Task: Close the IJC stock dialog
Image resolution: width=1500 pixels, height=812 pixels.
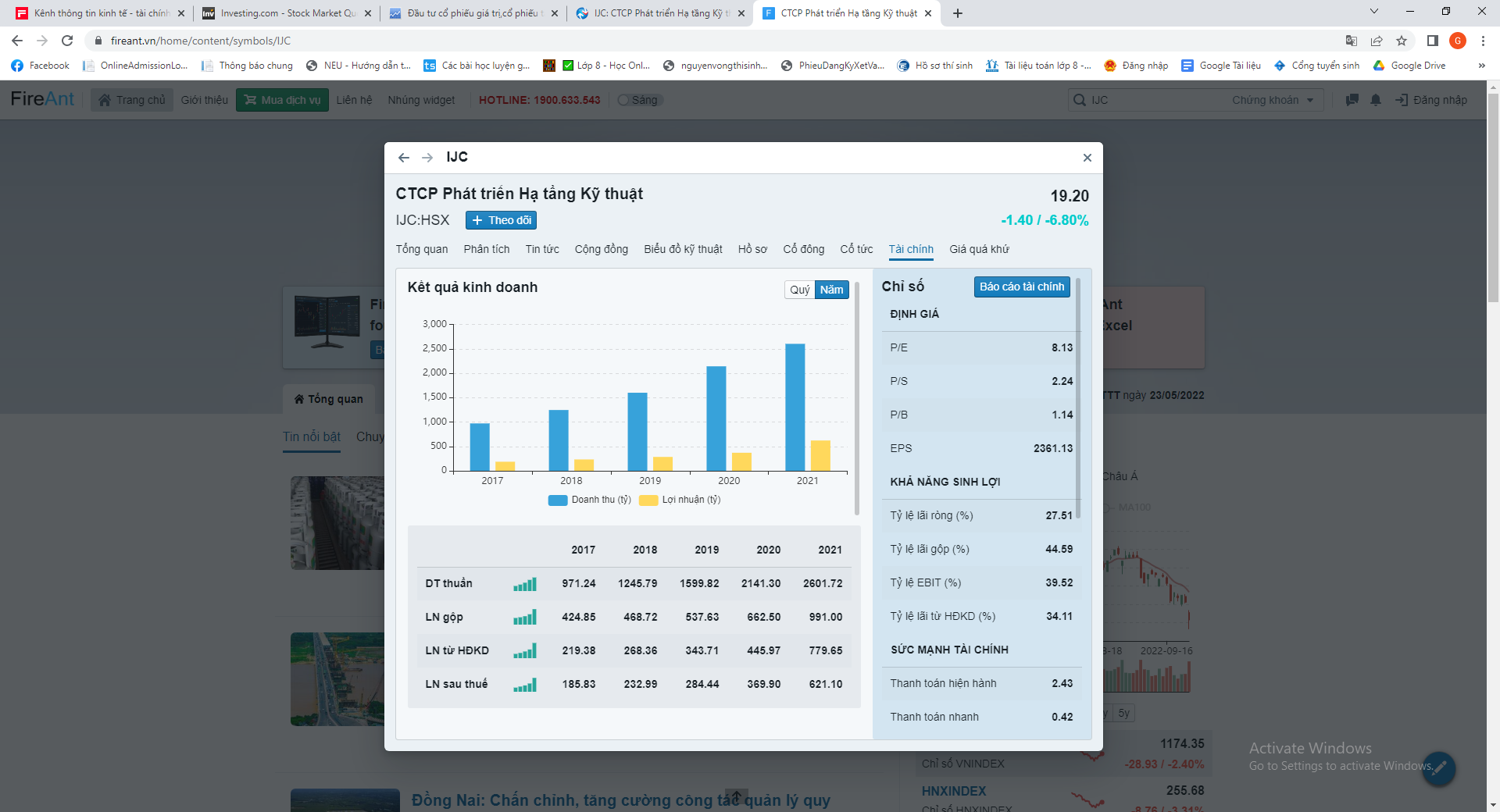Action: pyautogui.click(x=1087, y=158)
